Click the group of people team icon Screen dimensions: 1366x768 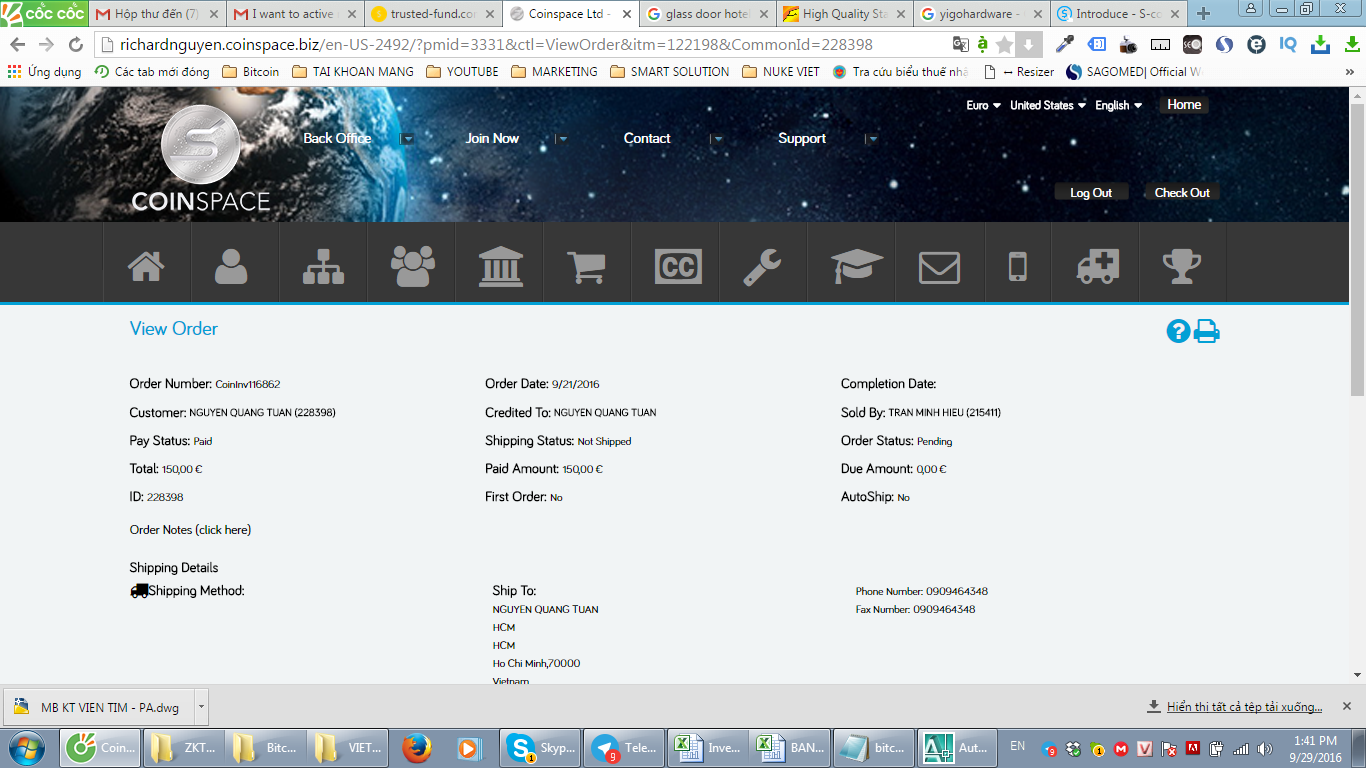click(x=413, y=266)
